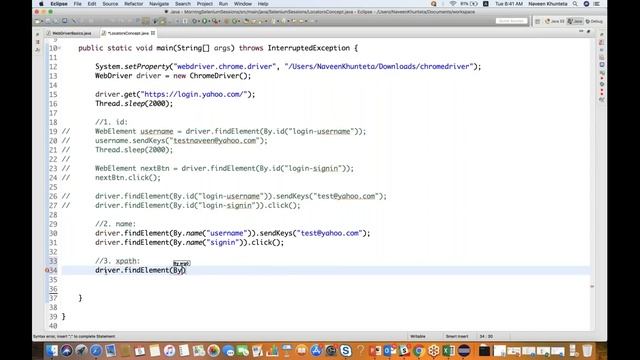
Task: Open the Navigate menu
Action: (159, 4)
